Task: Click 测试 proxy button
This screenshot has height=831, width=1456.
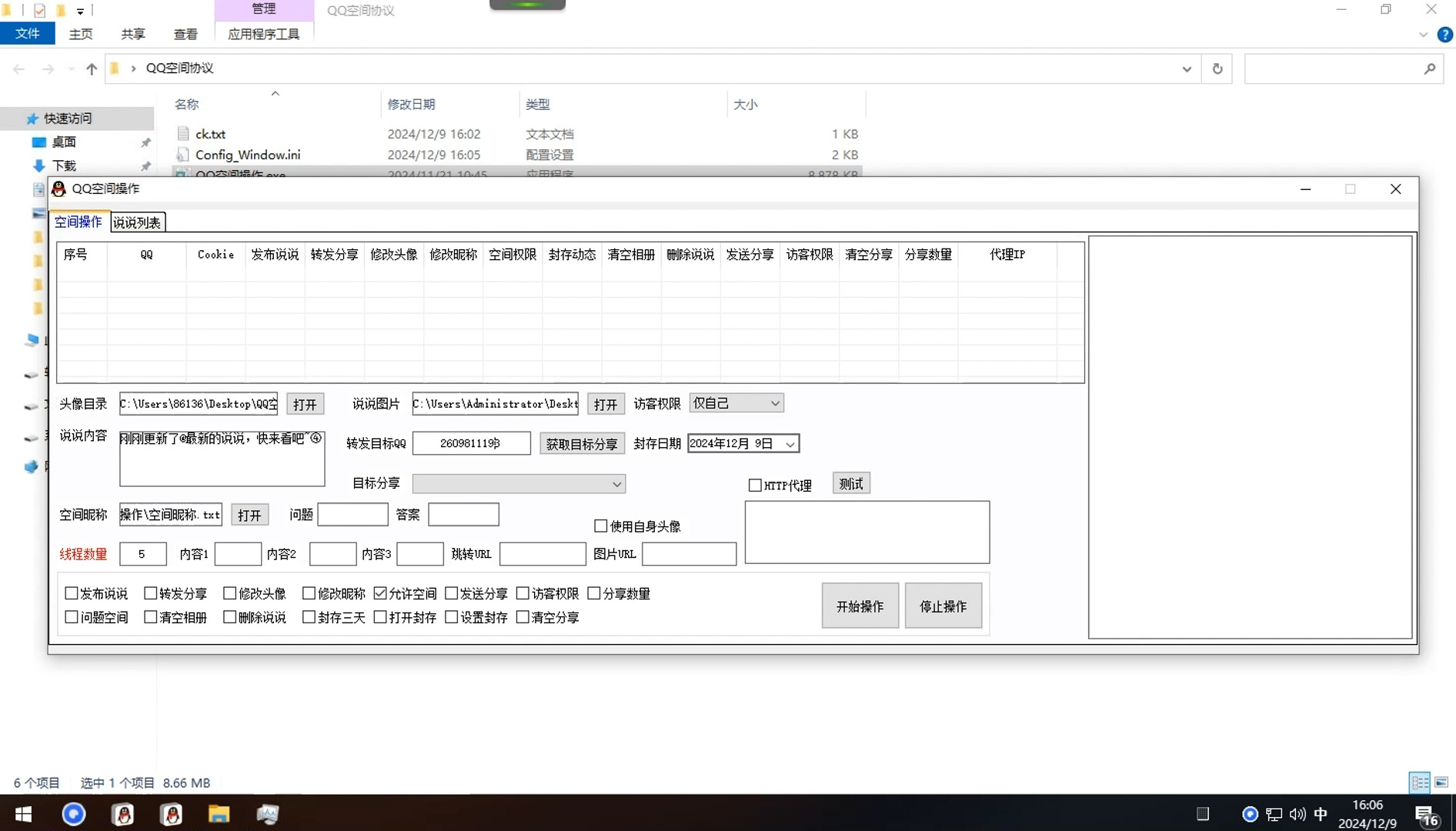Action: (x=851, y=483)
